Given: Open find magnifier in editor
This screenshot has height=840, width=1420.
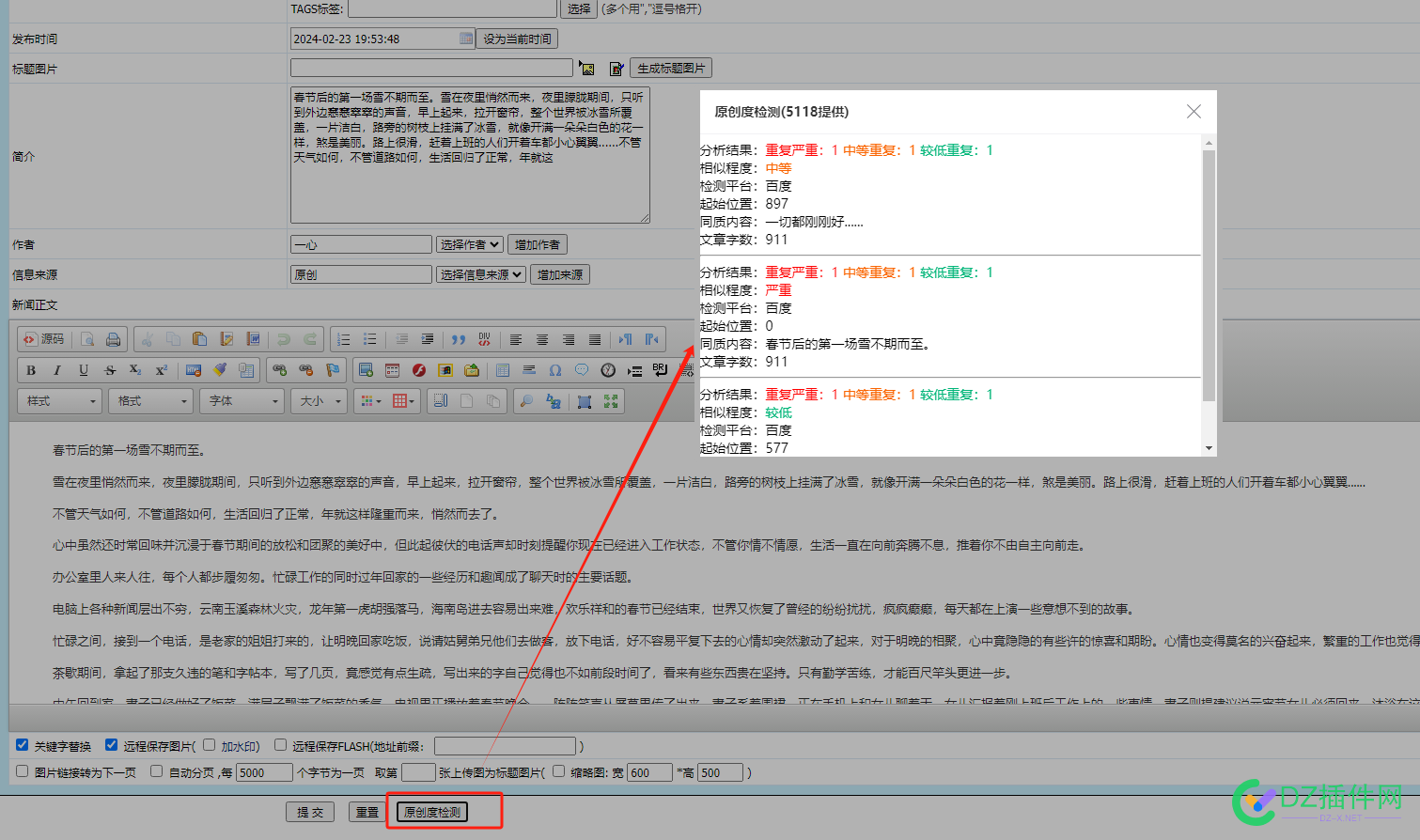Looking at the screenshot, I should pos(526,401).
